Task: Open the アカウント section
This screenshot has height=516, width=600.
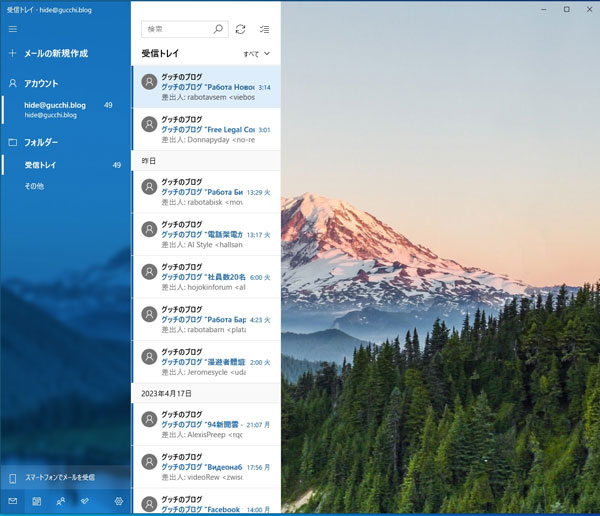Action: pos(41,84)
